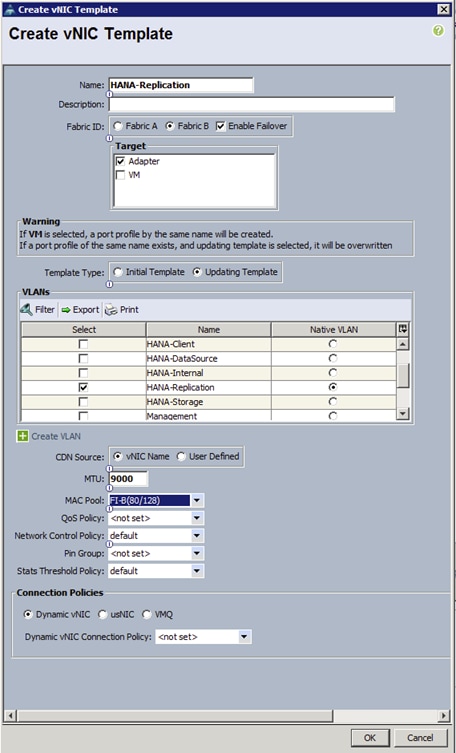Check the HANA-Client VLAN select box
Screen dimensions: 456x753
(x=84, y=344)
